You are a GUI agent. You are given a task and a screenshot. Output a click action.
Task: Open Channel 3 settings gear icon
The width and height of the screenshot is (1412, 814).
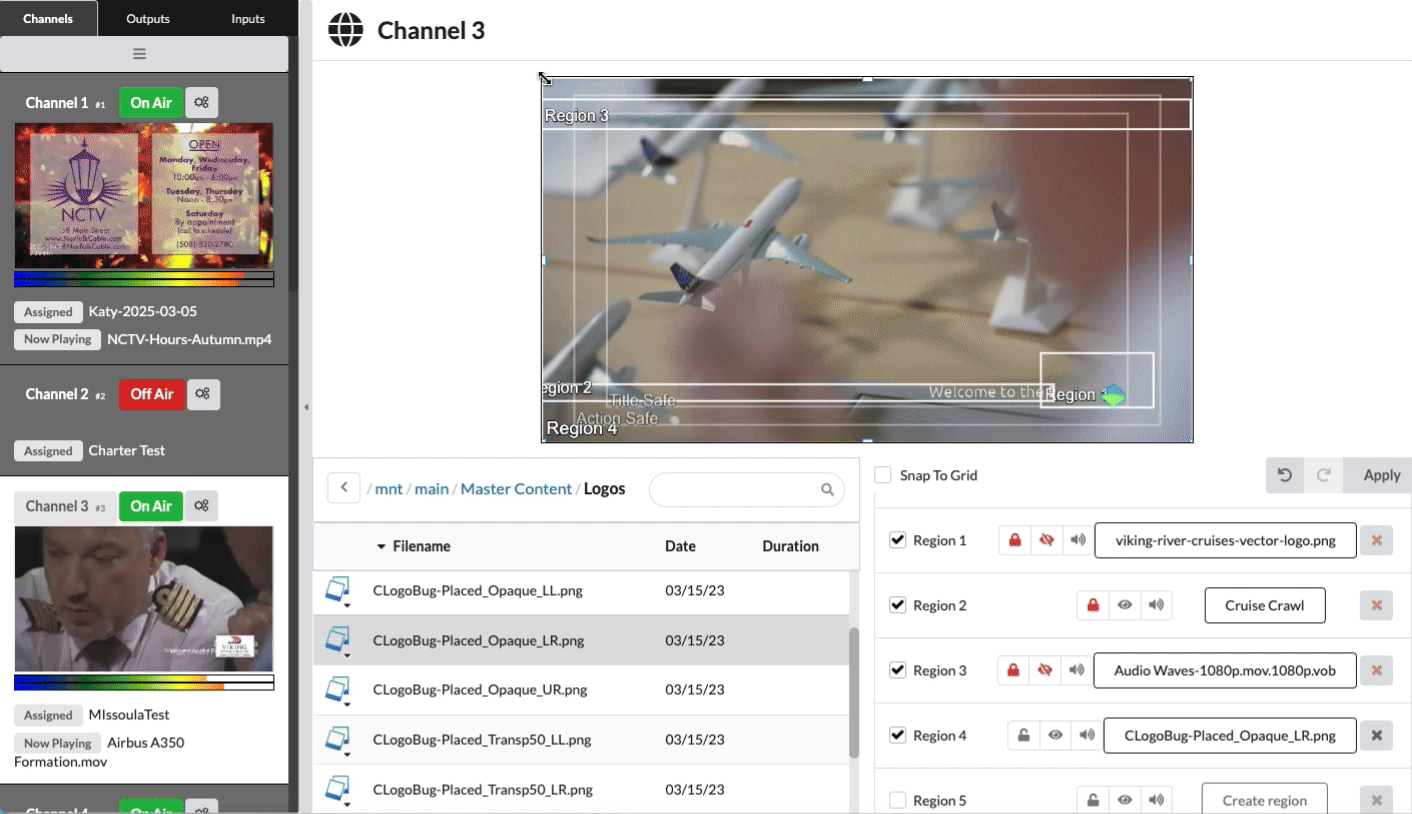201,506
